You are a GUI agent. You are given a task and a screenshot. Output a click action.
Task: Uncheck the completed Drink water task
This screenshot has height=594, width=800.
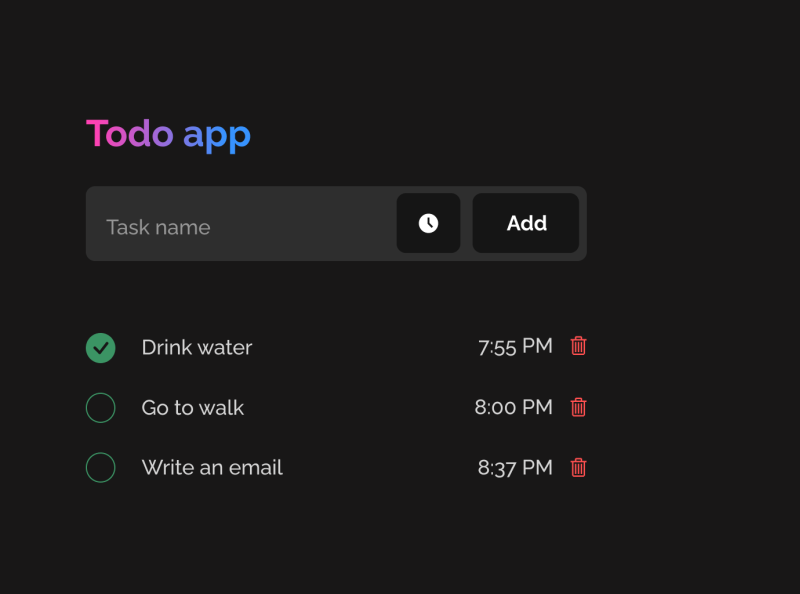[x=100, y=348]
